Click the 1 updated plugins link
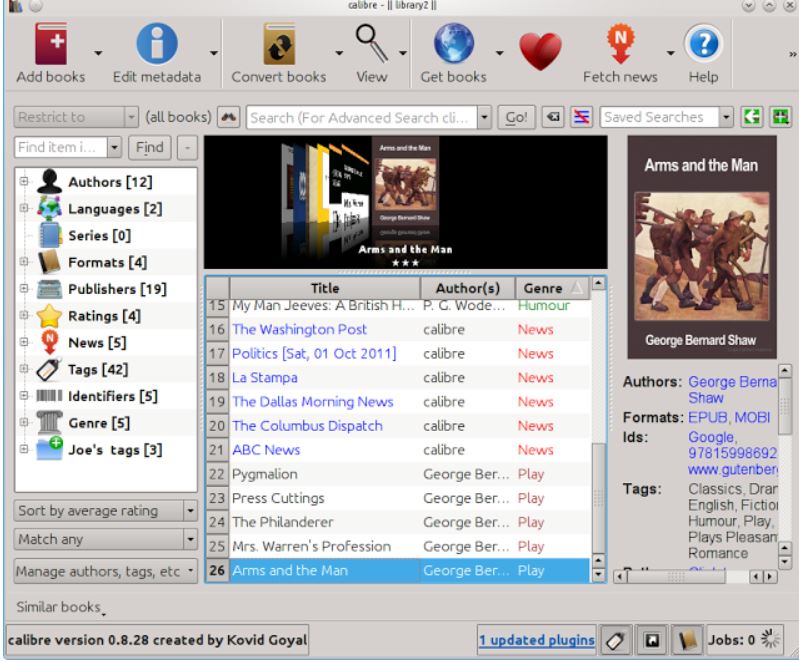The image size is (799, 662). pos(537,640)
